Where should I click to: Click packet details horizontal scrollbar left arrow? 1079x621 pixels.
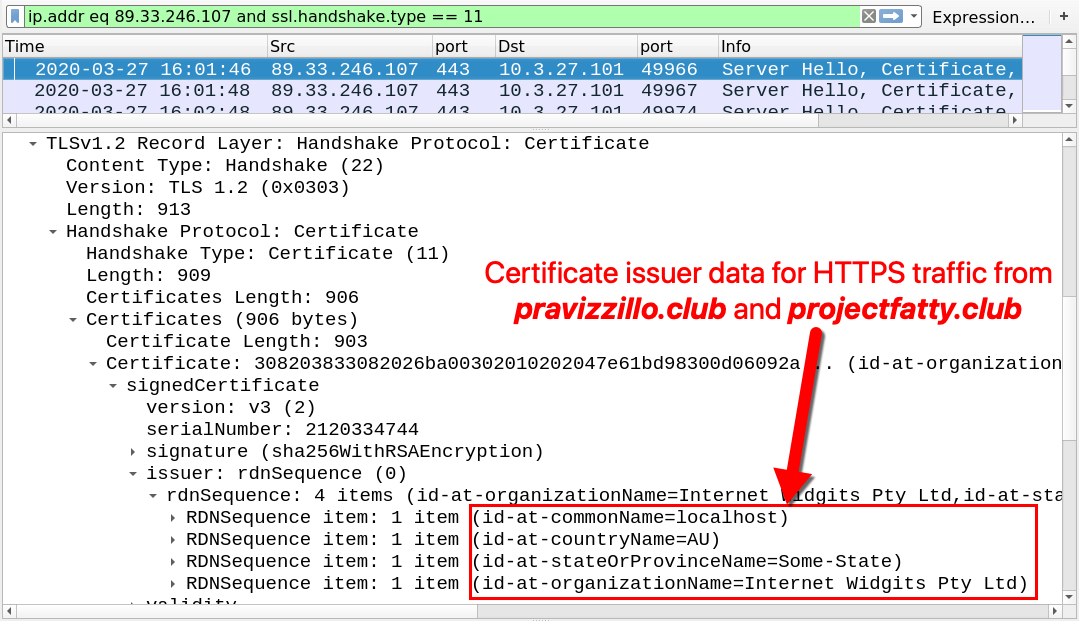click(9, 611)
